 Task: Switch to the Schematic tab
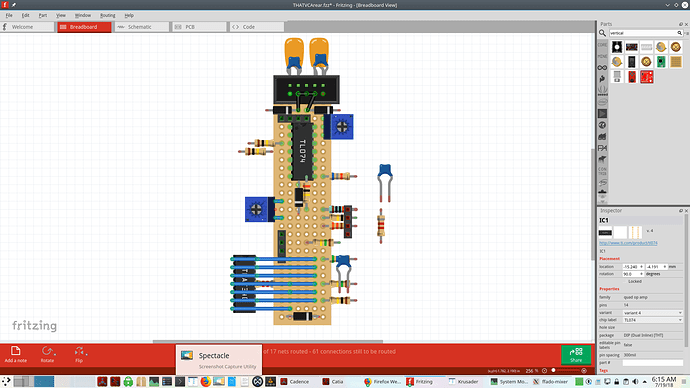142,27
